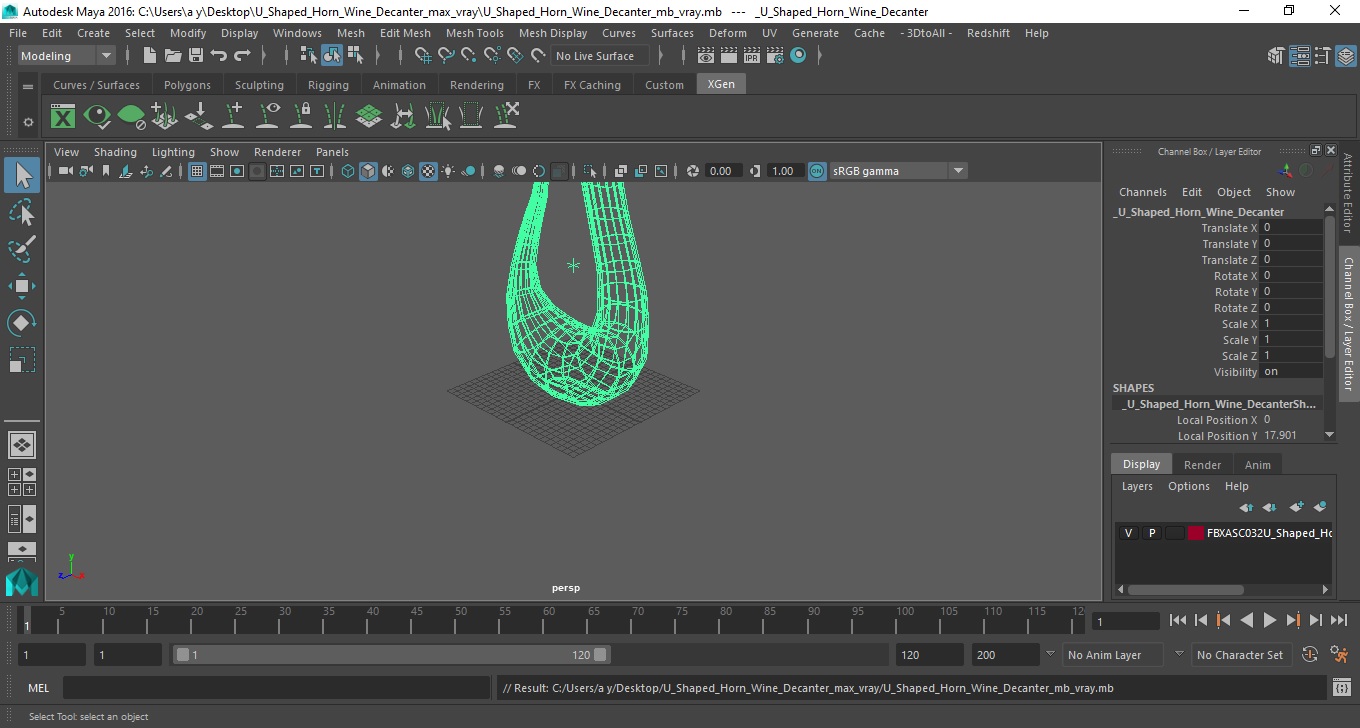Step forward one key

[1292, 621]
